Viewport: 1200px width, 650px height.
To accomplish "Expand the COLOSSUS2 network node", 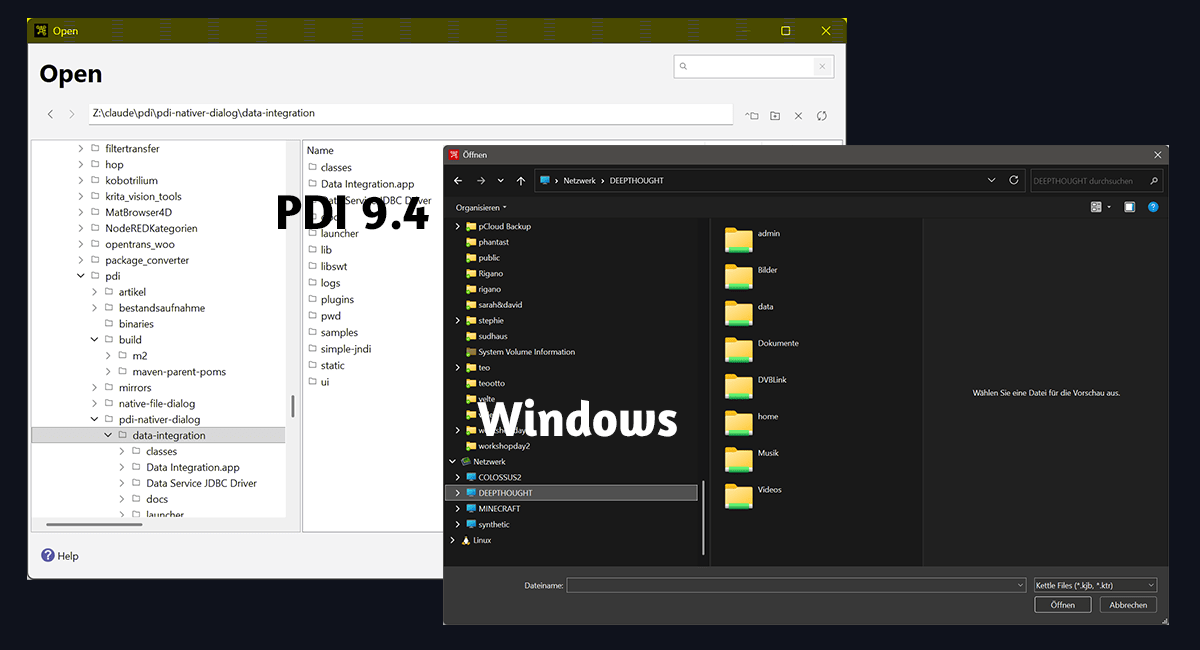I will pyautogui.click(x=458, y=477).
